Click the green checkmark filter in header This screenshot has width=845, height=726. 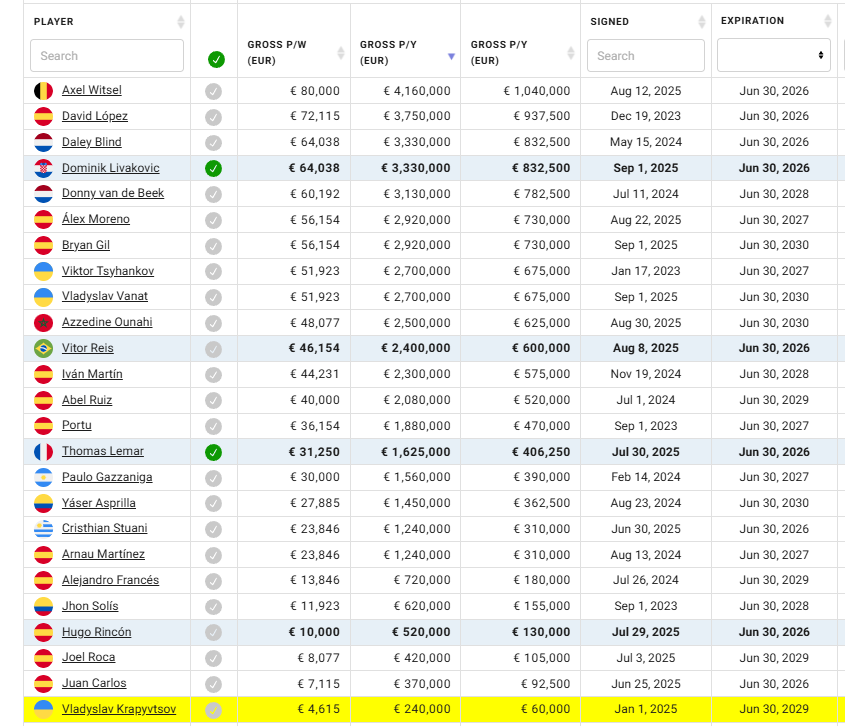[x=216, y=59]
